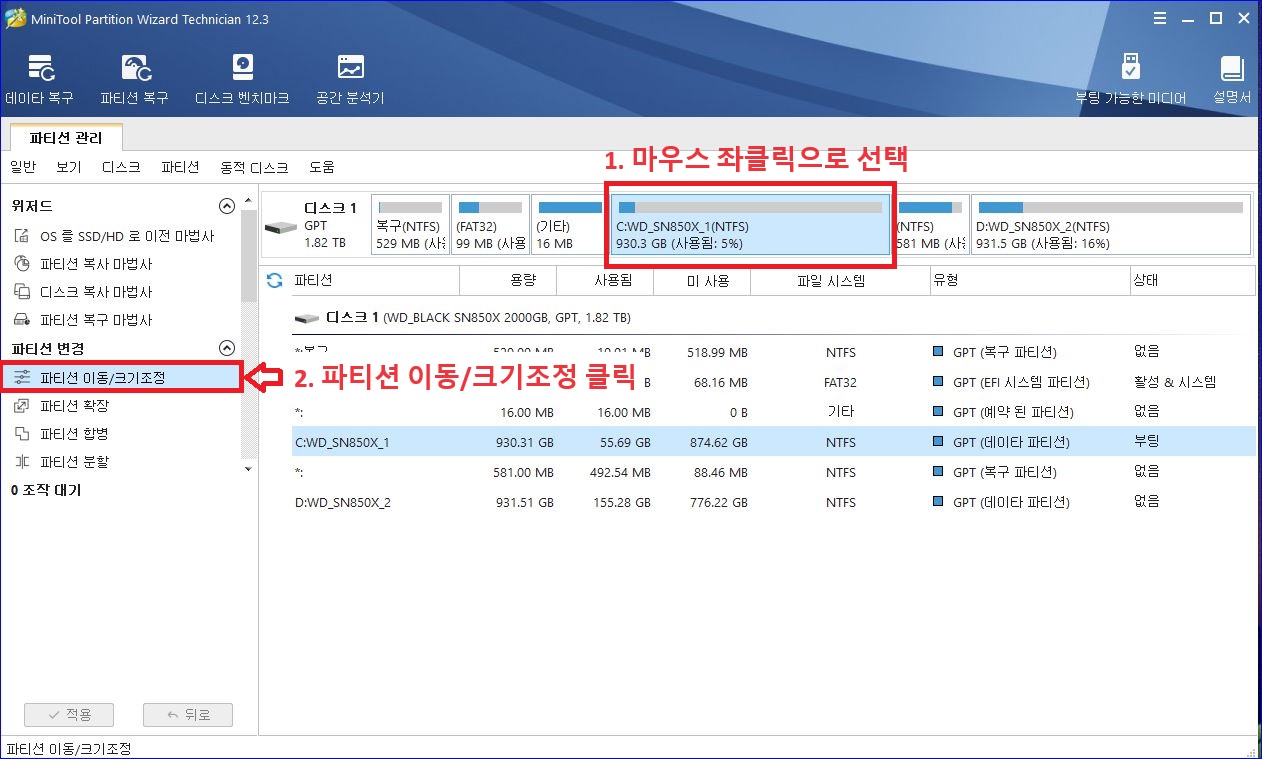The height and width of the screenshot is (759, 1262).
Task: Select the (기타) 16 MB block in the disk map
Action: point(570,224)
